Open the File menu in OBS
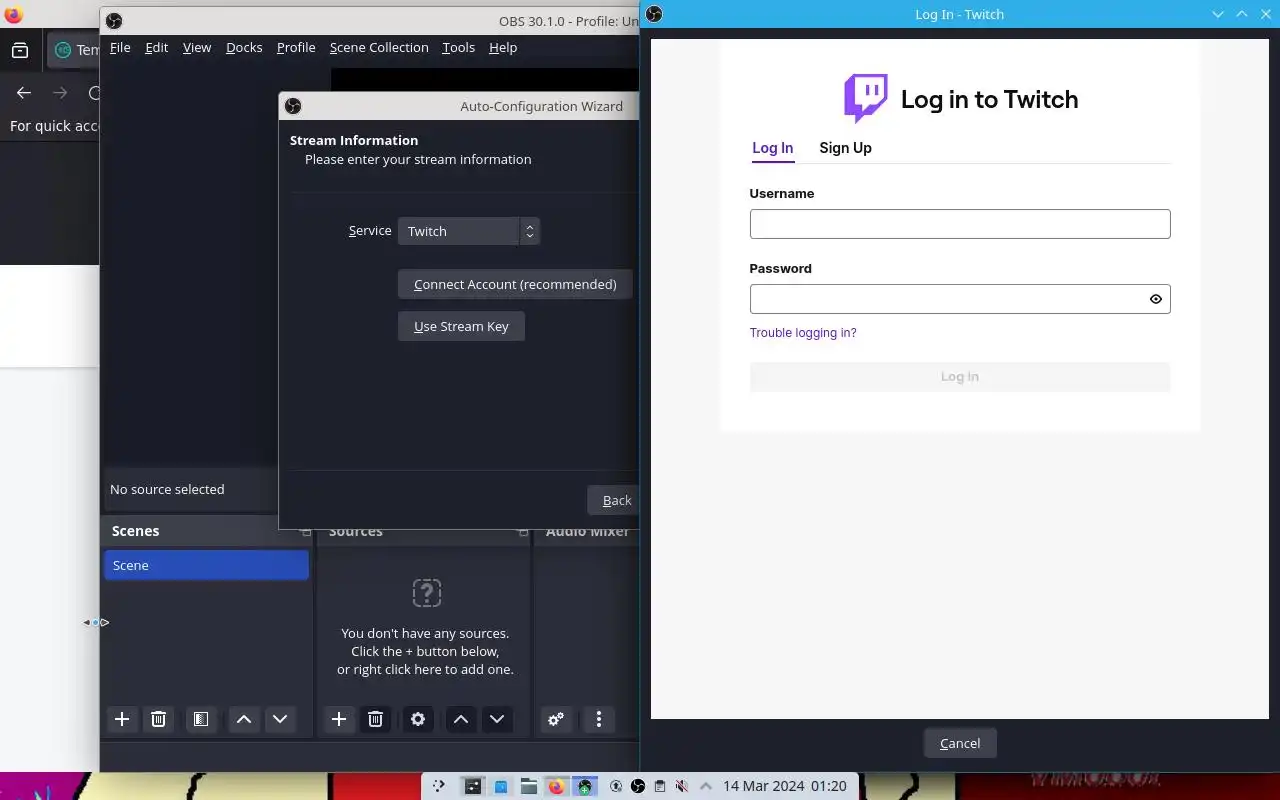This screenshot has height=800, width=1280. pyautogui.click(x=120, y=47)
